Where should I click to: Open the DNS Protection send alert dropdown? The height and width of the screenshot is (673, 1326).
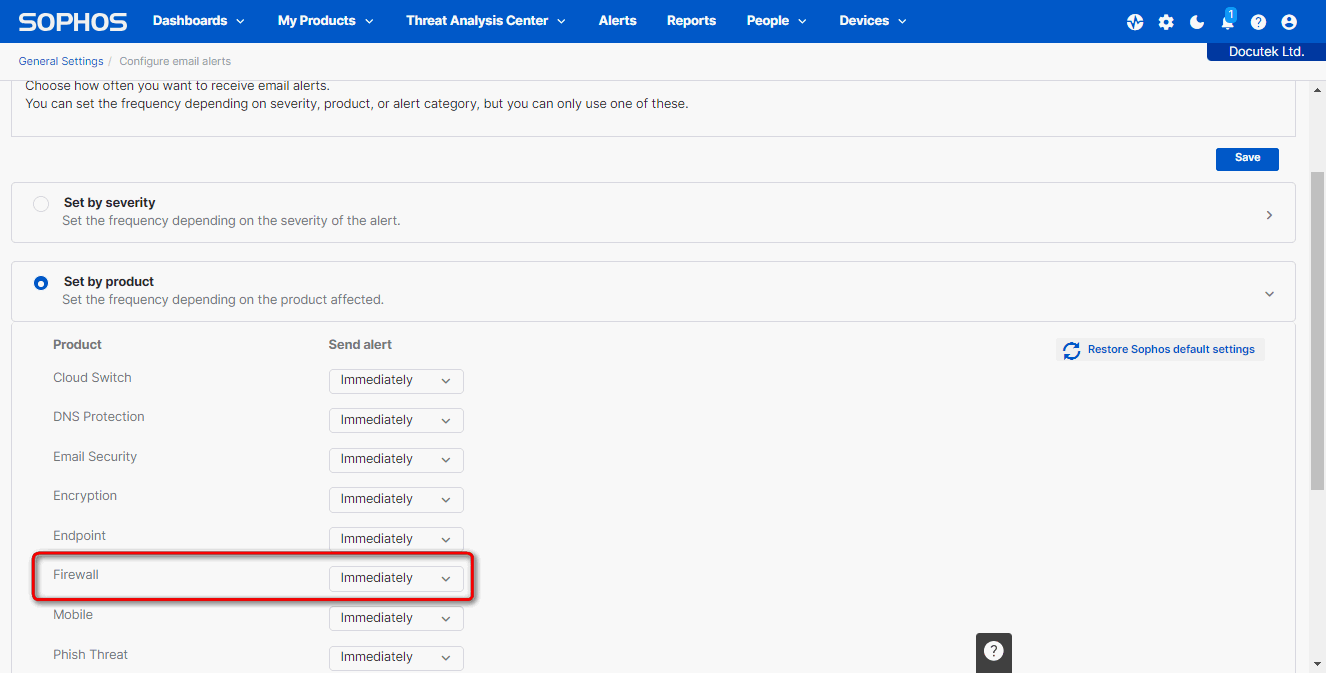tap(396, 420)
